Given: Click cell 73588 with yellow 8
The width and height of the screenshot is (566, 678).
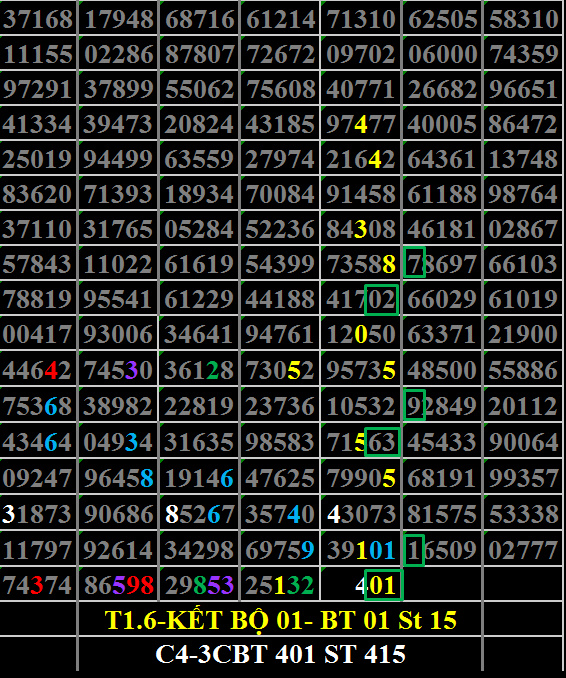Looking at the screenshot, I should point(361,263).
